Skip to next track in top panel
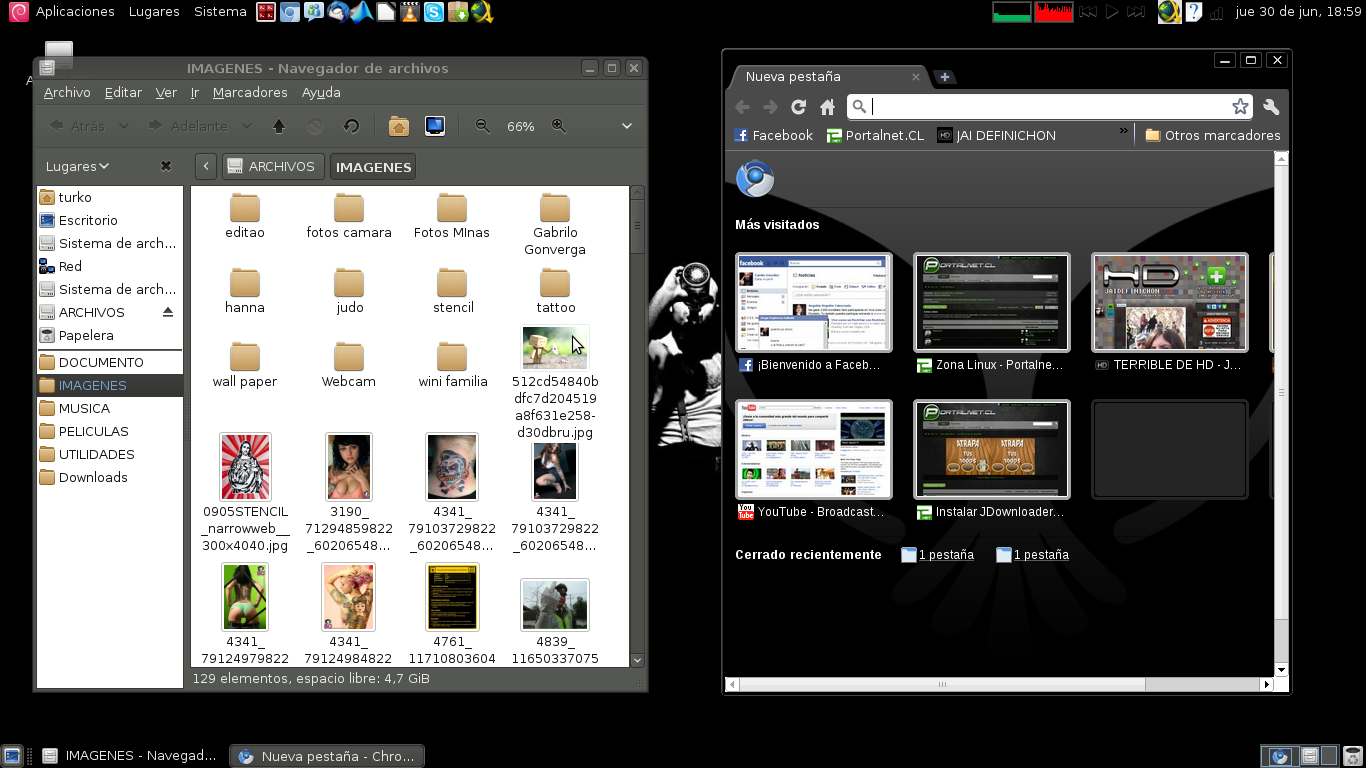 coord(1136,12)
